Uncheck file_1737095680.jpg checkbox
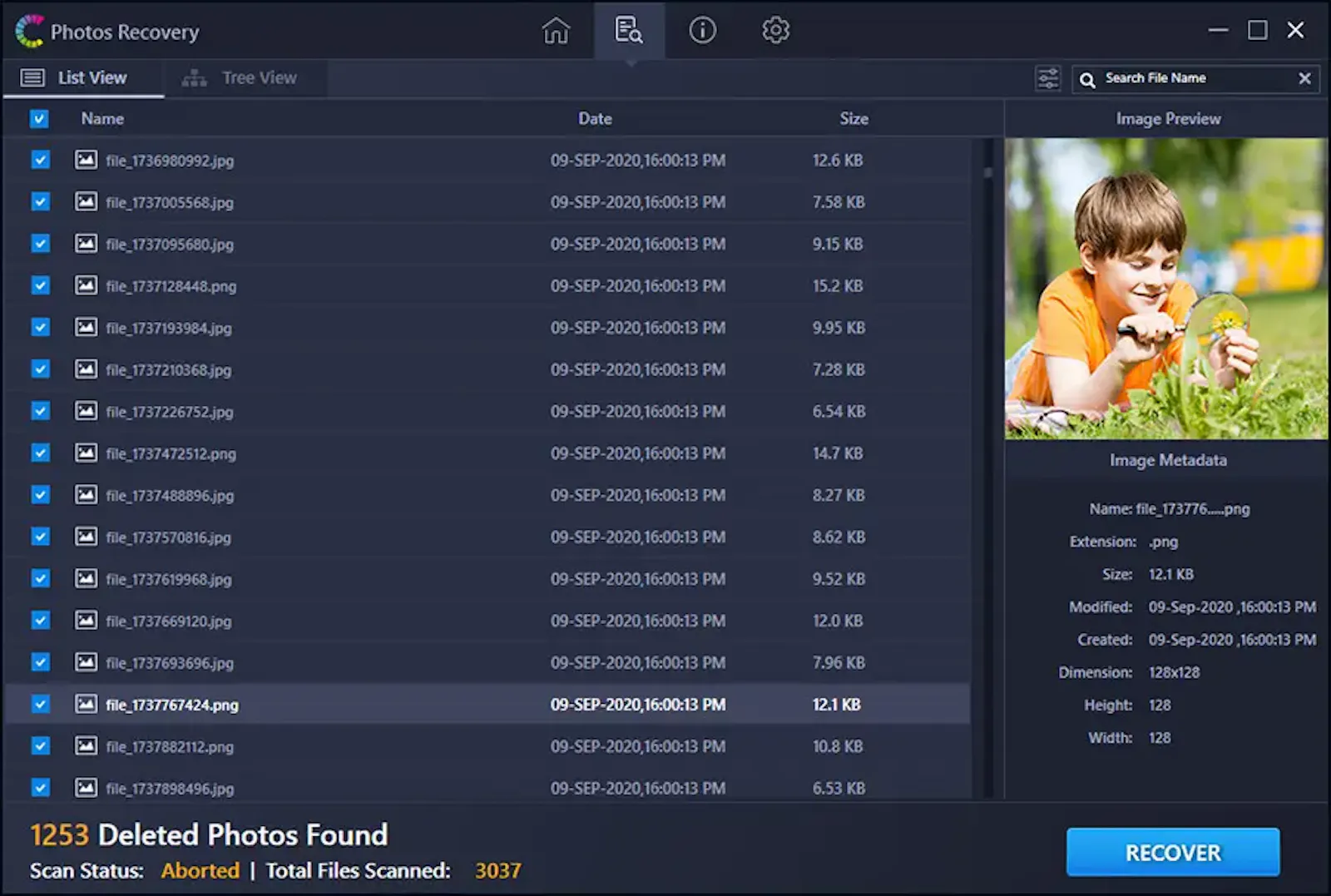The height and width of the screenshot is (896, 1331). [40, 244]
